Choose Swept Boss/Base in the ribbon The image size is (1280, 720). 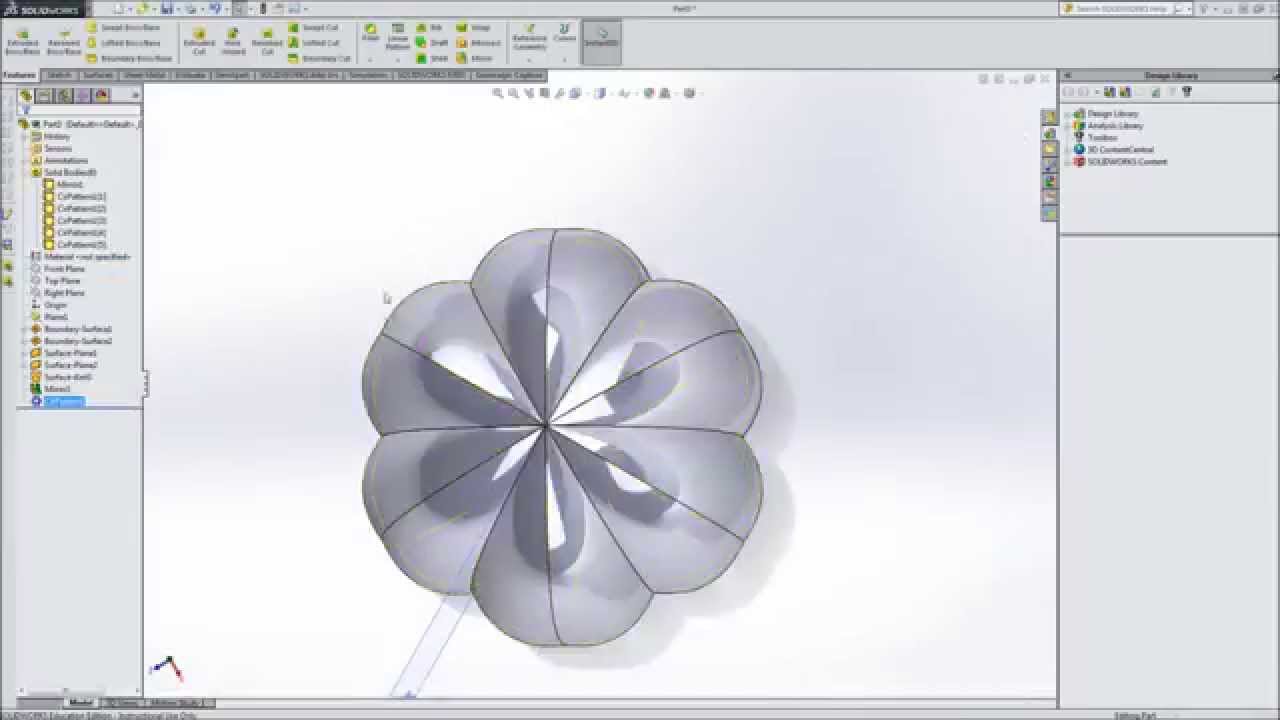click(x=124, y=28)
